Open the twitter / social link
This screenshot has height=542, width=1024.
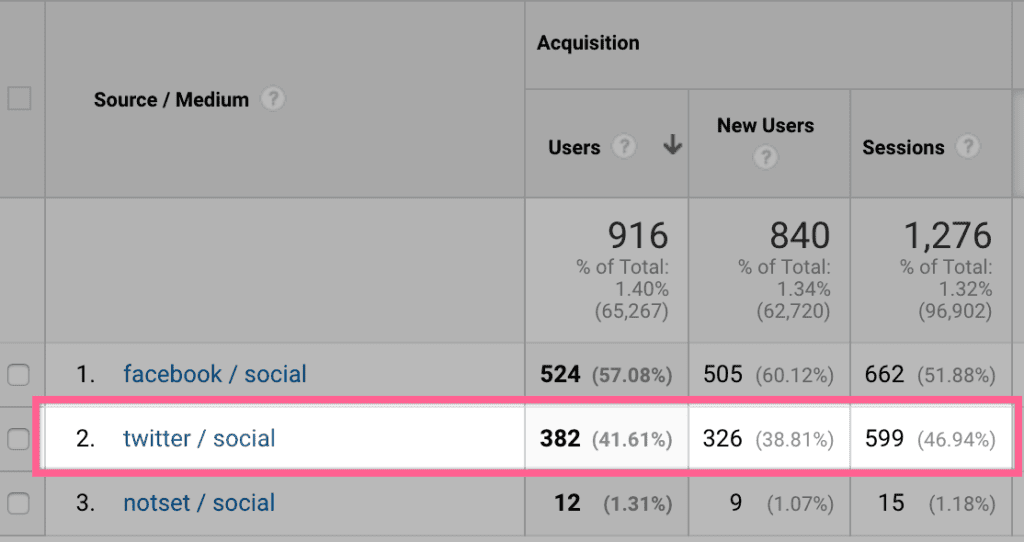pos(199,438)
